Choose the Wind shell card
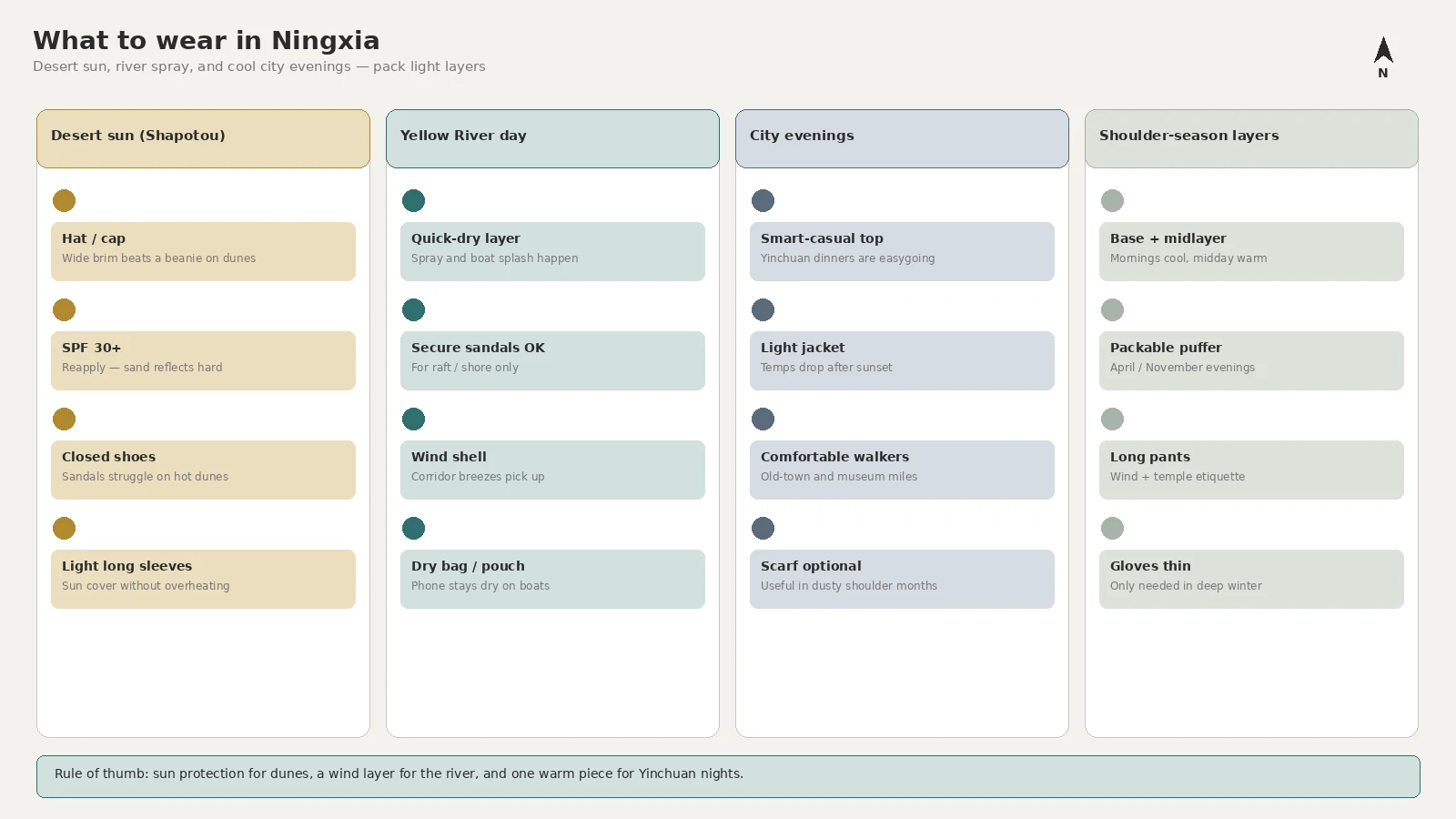Image resolution: width=1456 pixels, height=819 pixels. point(552,470)
